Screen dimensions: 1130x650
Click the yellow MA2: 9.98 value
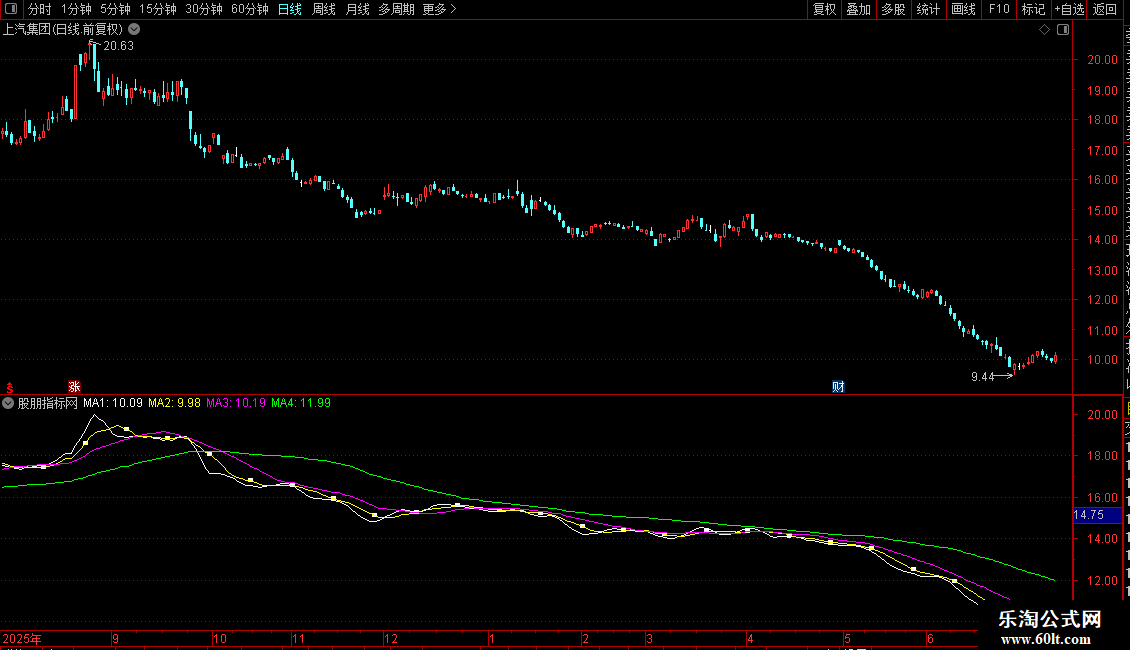click(174, 404)
